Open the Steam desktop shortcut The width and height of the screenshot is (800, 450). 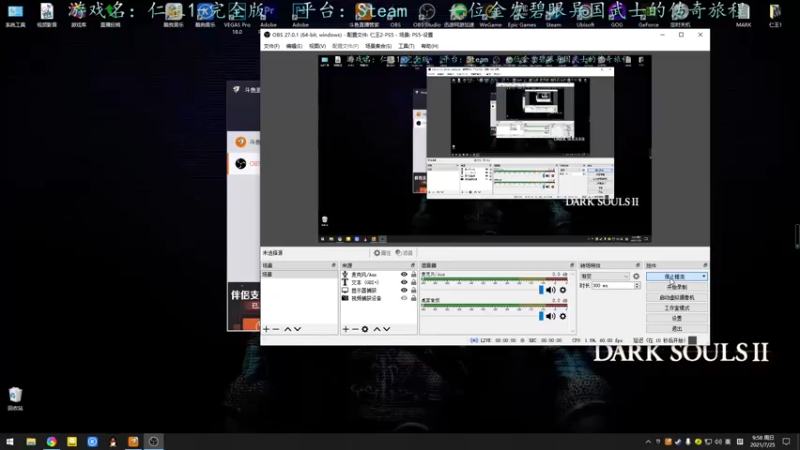(554, 14)
